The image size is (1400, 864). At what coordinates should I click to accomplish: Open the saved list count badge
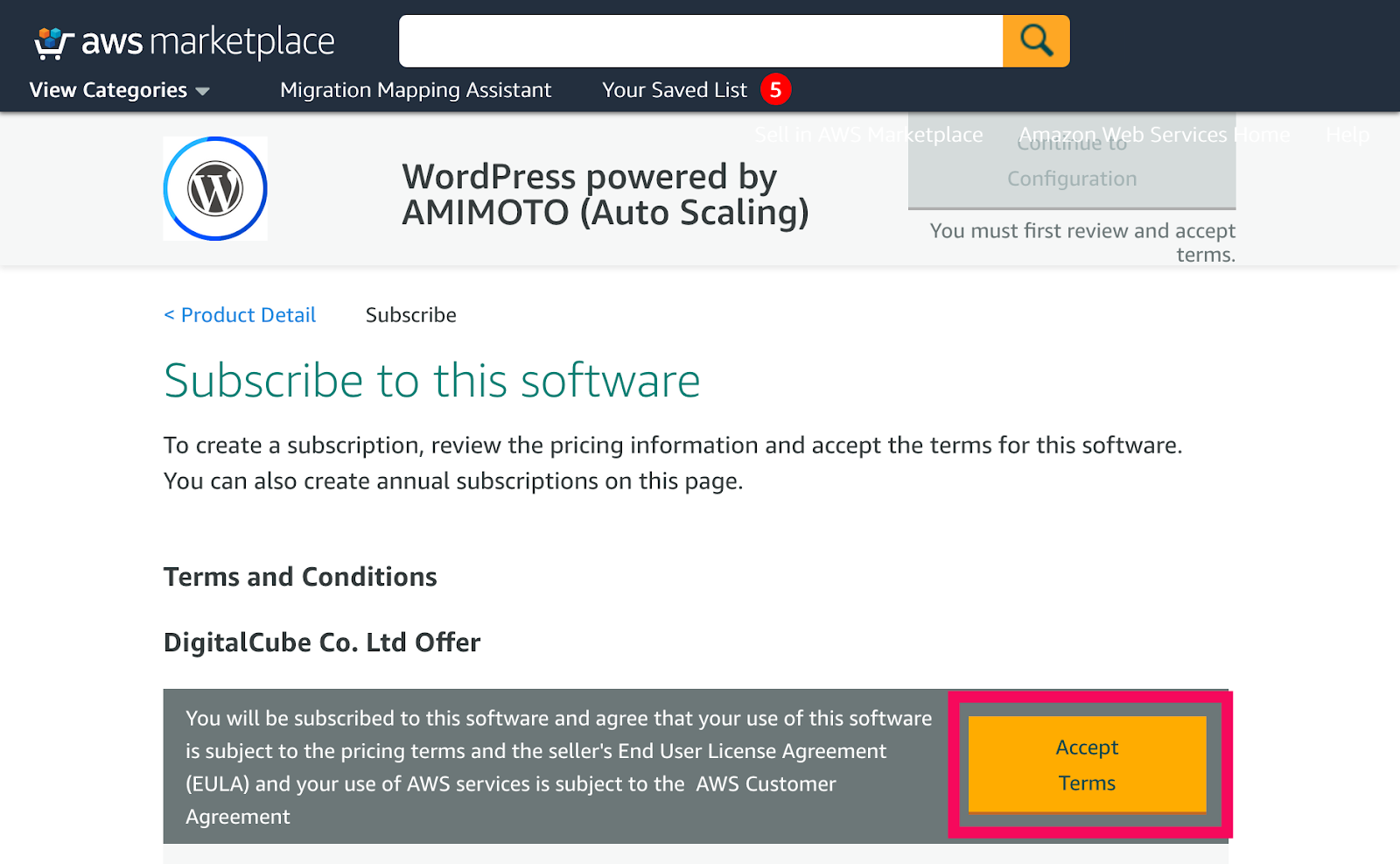[775, 89]
